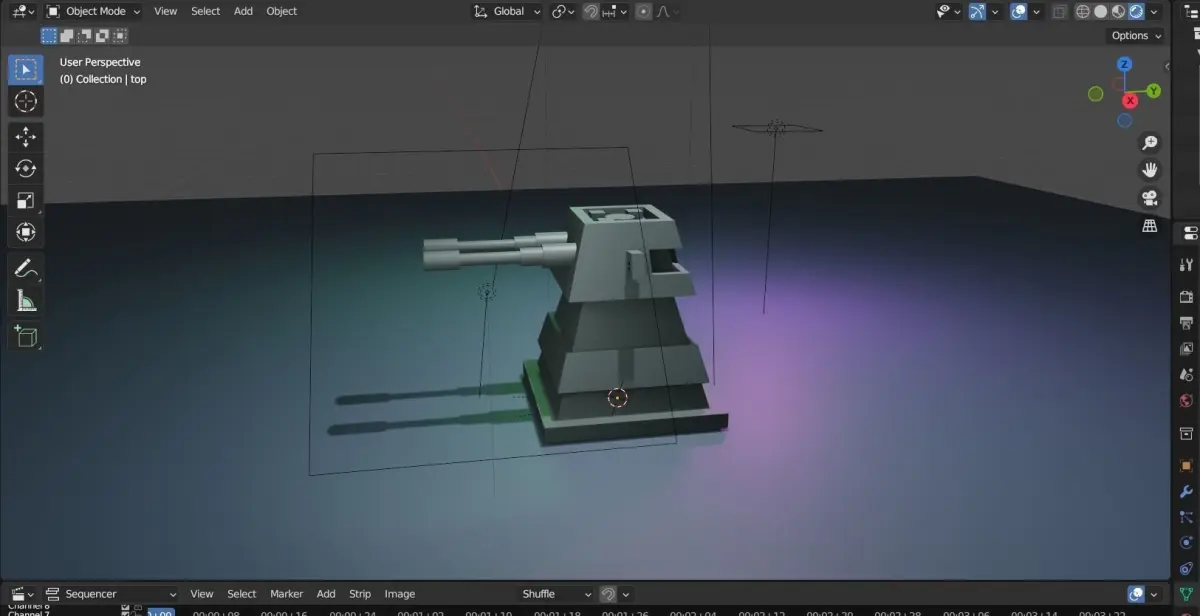Open the snapping options dropdown
This screenshot has height=616, width=1200.
[x=616, y=11]
